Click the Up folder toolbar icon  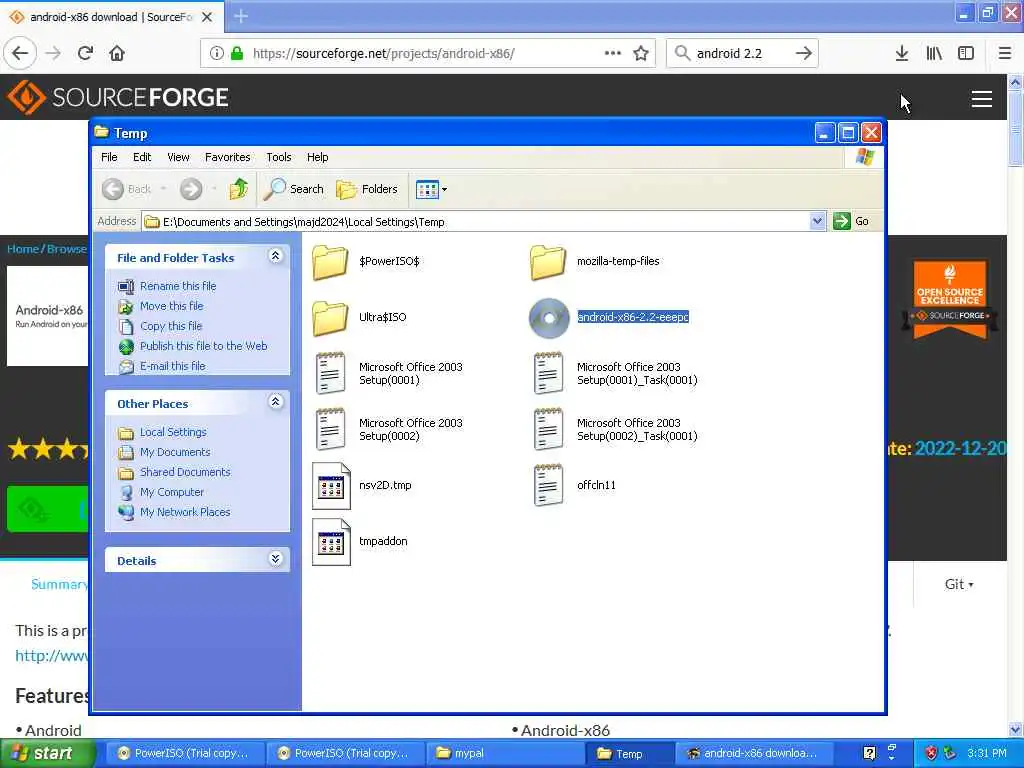pos(238,189)
